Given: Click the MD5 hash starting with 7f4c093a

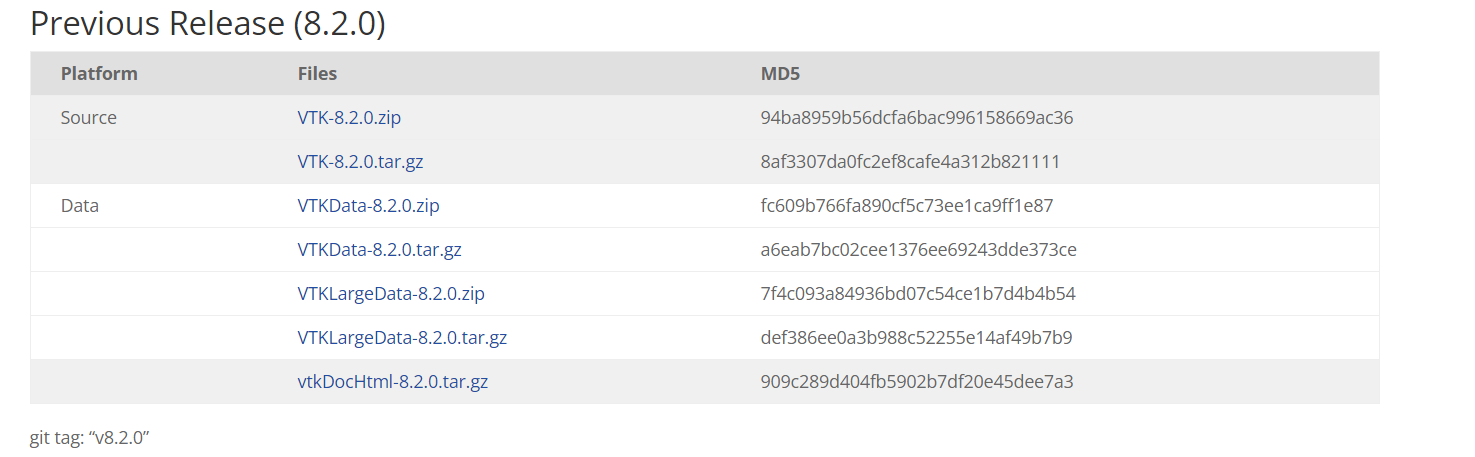Looking at the screenshot, I should point(918,294).
